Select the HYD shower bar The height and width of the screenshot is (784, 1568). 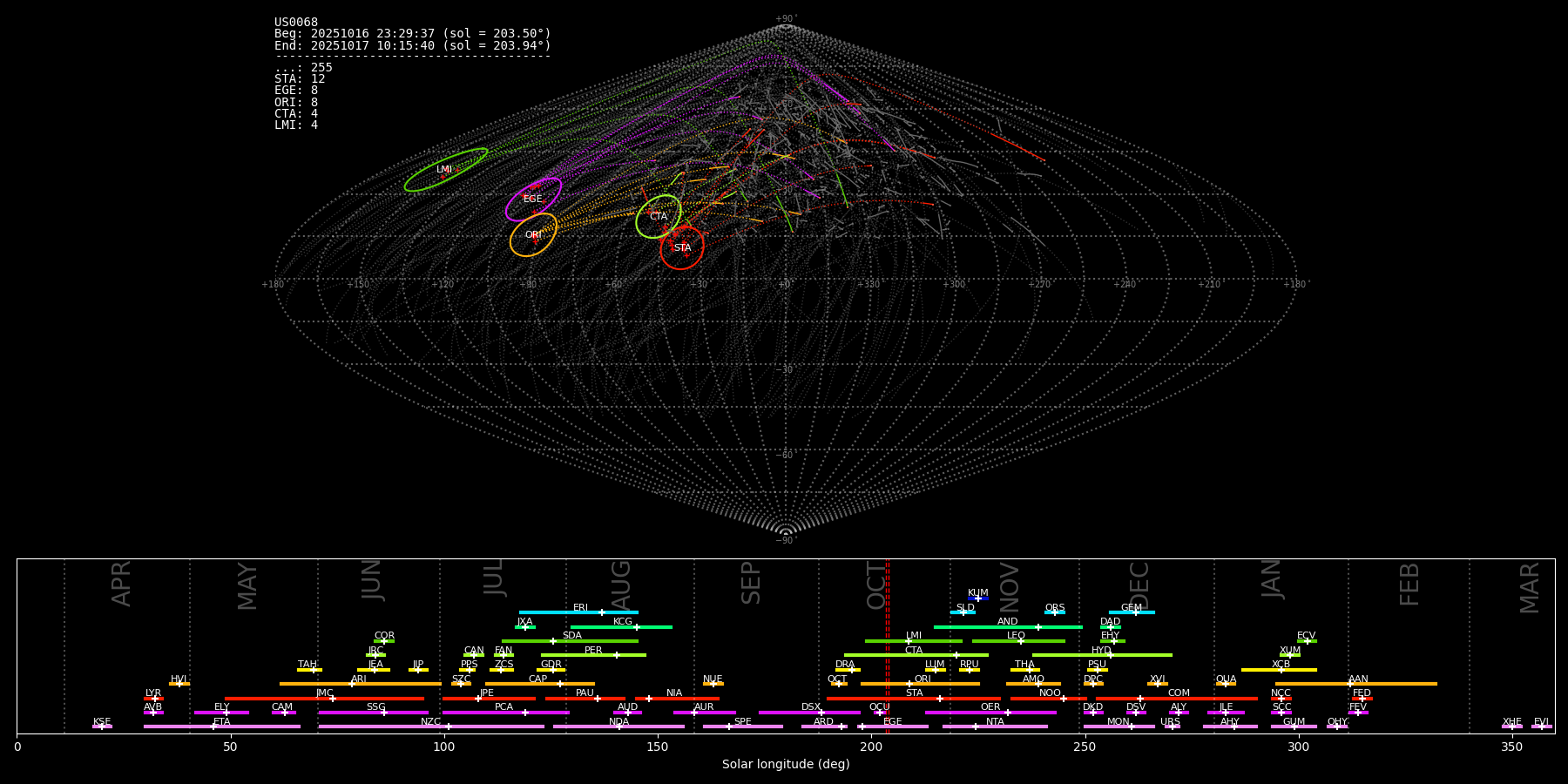(1102, 655)
